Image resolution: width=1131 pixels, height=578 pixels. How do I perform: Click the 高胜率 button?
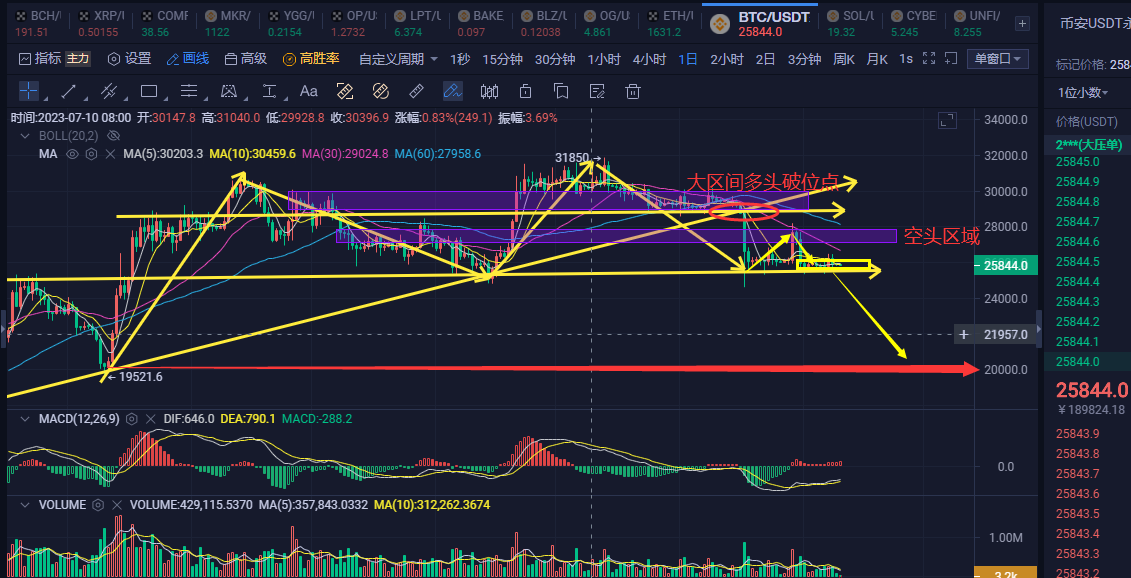[312, 59]
